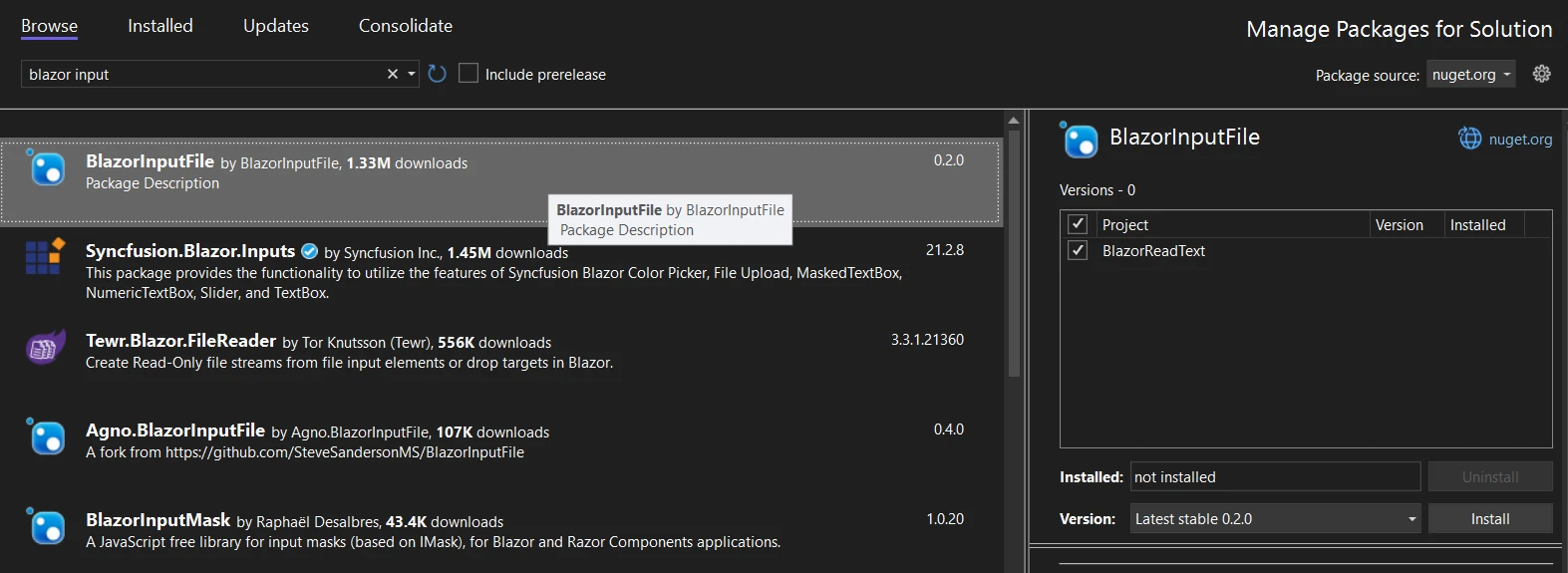Clear the search box text
The height and width of the screenshot is (573, 1568).
[x=393, y=74]
